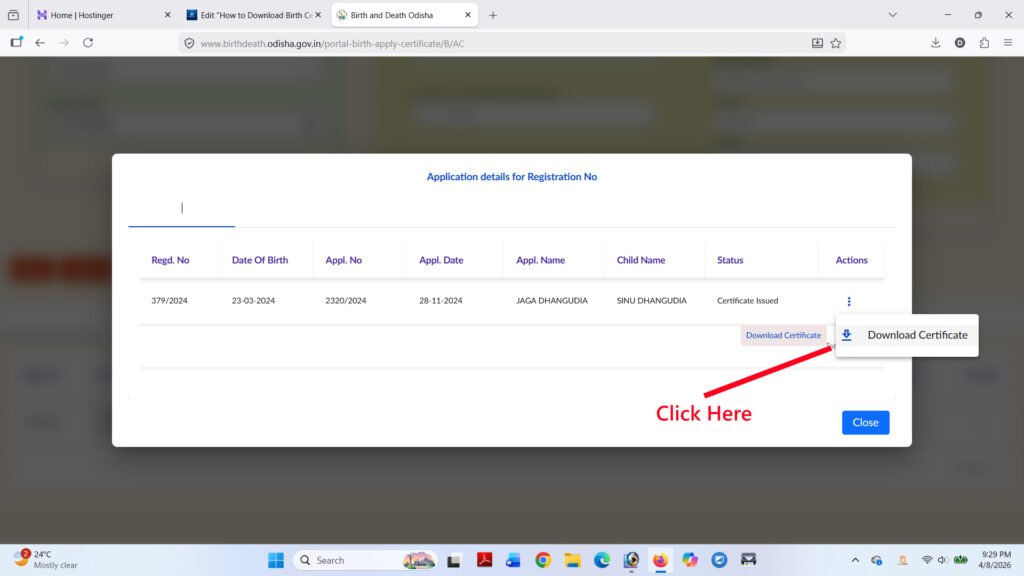Go back to the previous page

pos(40,43)
